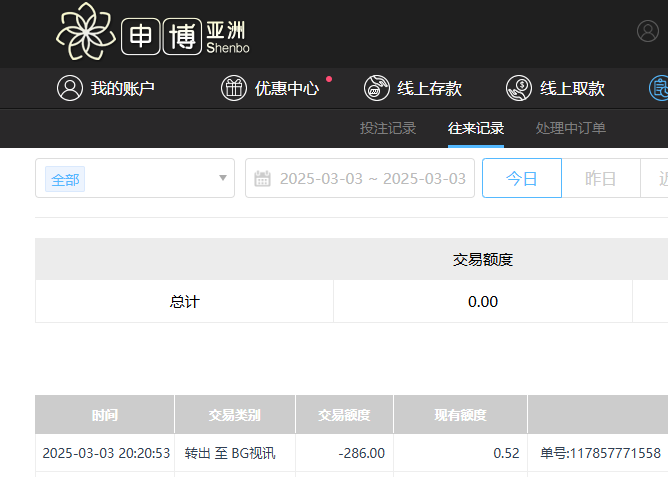668x477 pixels.
Task: Switch to 处理中订单 tab
Action: coord(570,128)
